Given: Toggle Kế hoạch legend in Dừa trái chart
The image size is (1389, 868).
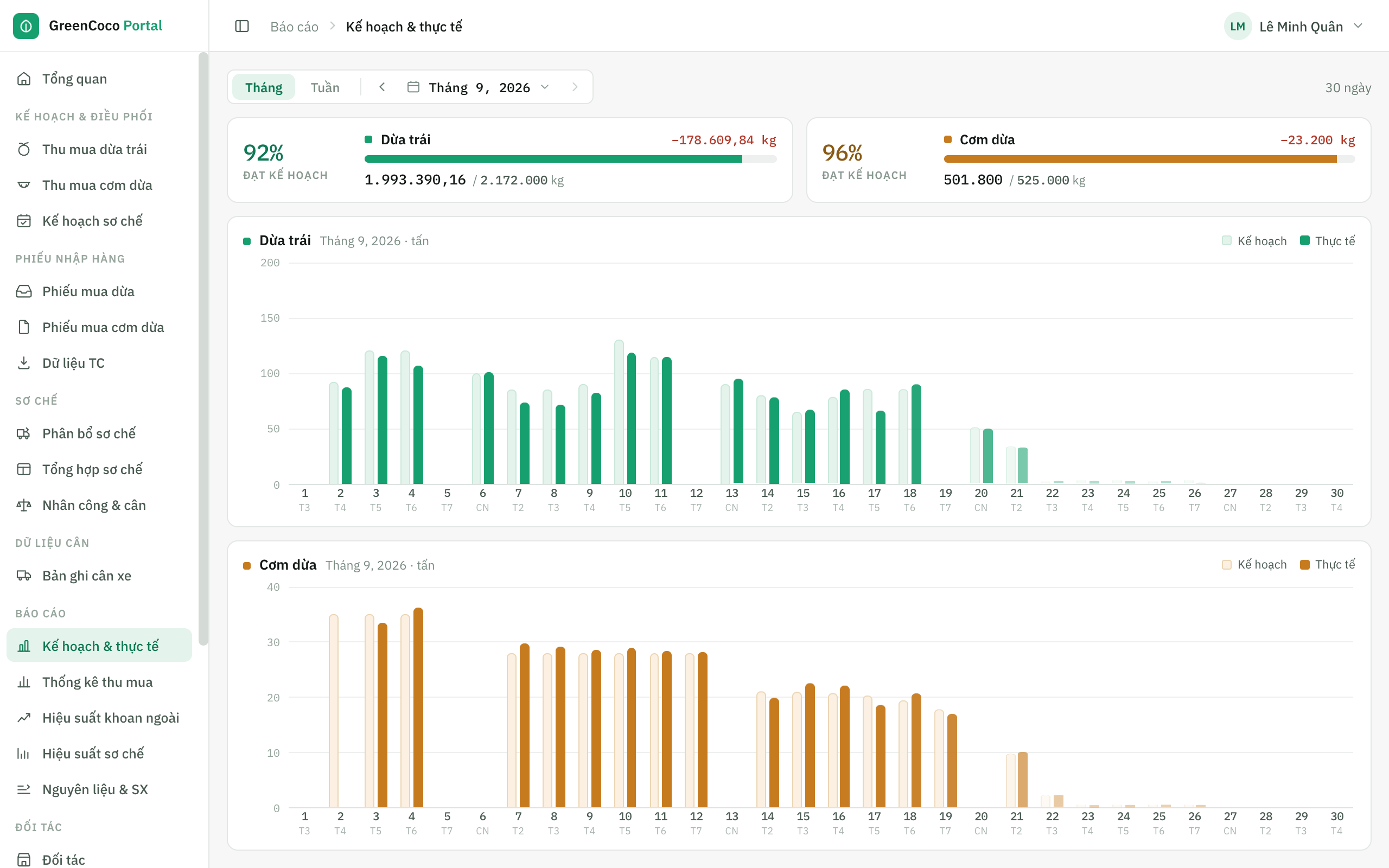Looking at the screenshot, I should coord(1254,240).
